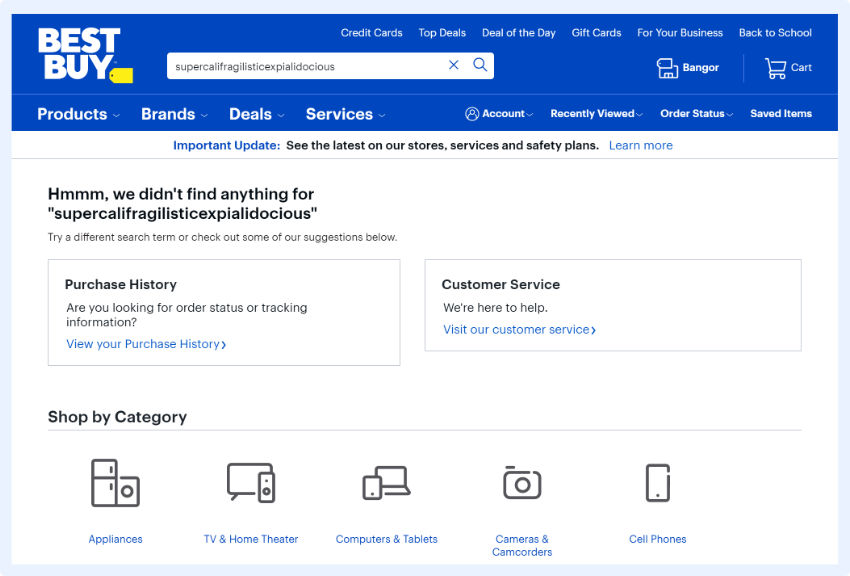Screen dimensions: 850x576
Task: Click inside the search text field
Action: click(x=300, y=66)
